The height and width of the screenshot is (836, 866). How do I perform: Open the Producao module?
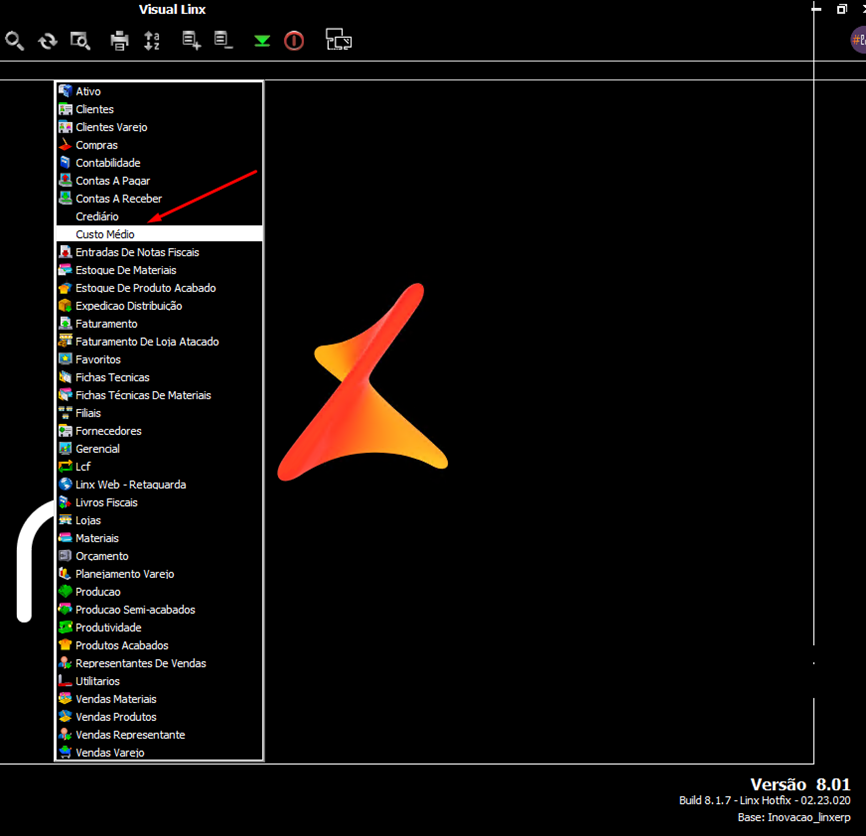[x=159, y=591]
